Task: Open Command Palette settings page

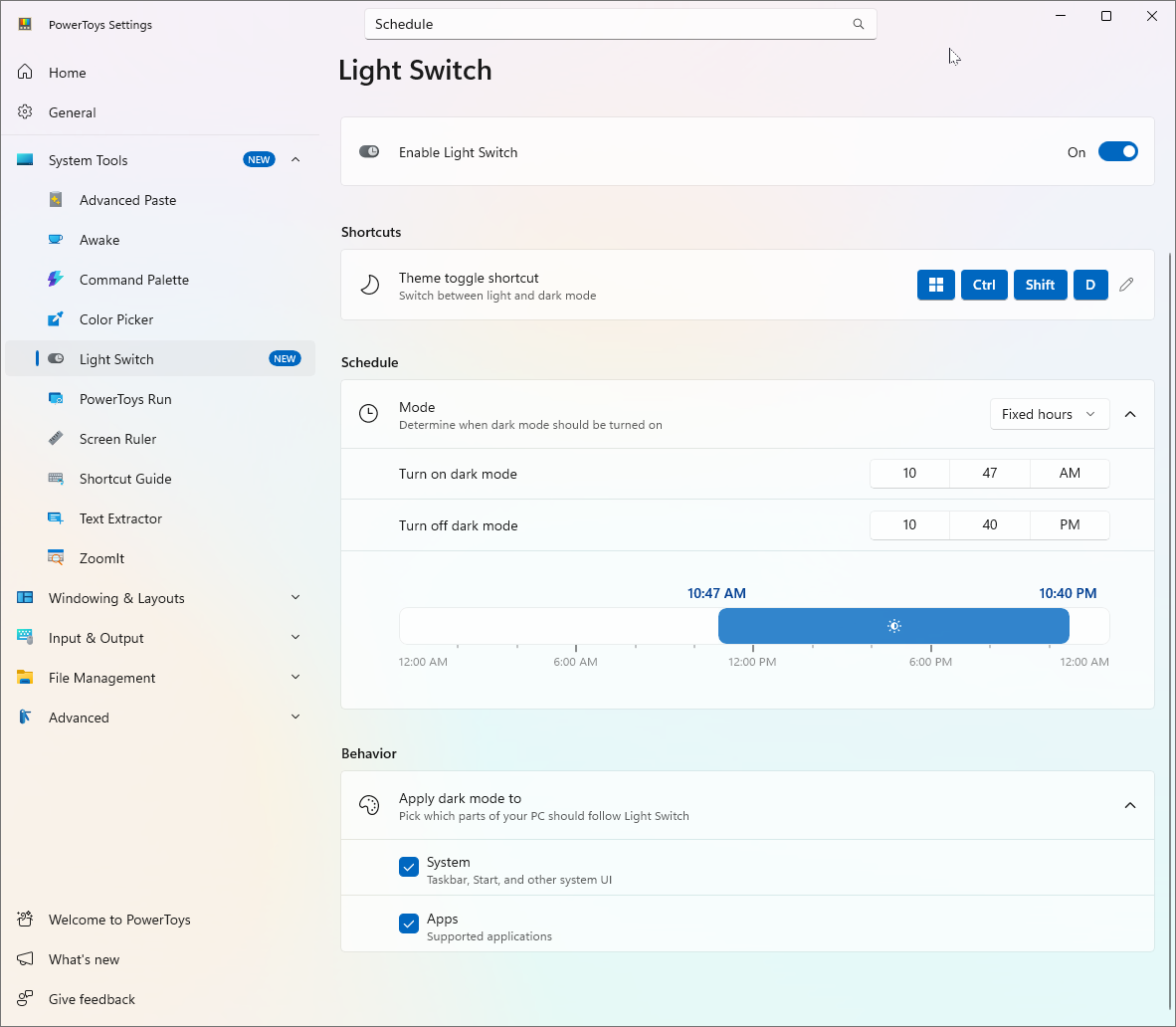Action: pos(160,280)
